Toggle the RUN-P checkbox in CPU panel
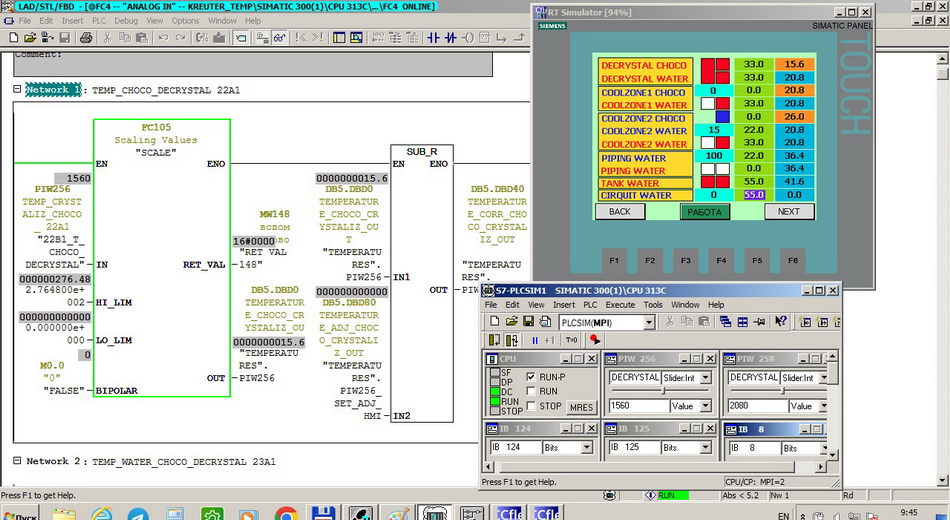 530,377
